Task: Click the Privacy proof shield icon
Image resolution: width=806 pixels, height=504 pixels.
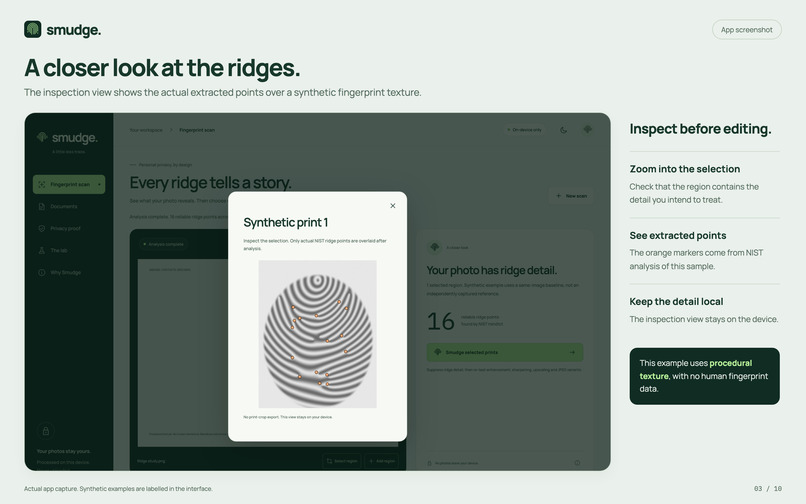Action: tap(42, 228)
